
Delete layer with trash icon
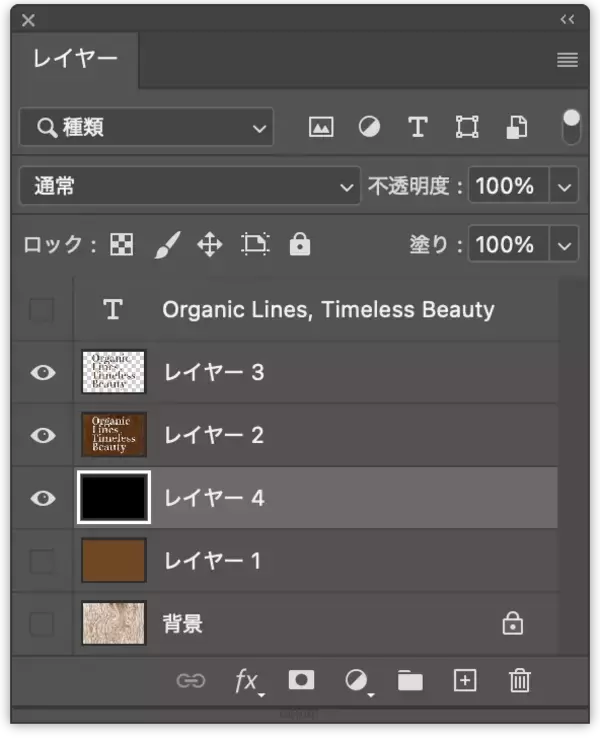pyautogui.click(x=520, y=681)
